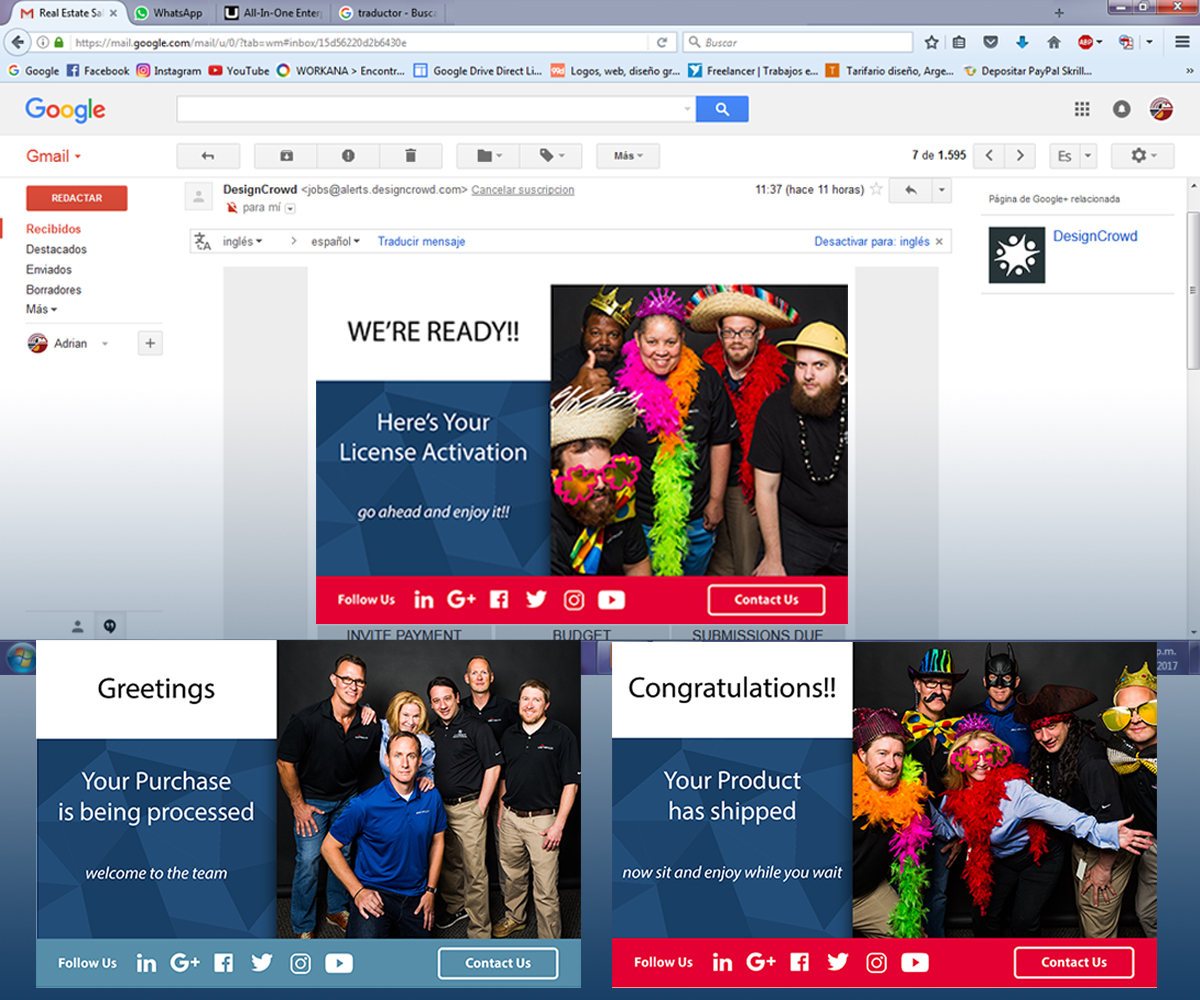Click Instagram icon in Congratulations banner
The width and height of the screenshot is (1200, 1000).
click(877, 962)
